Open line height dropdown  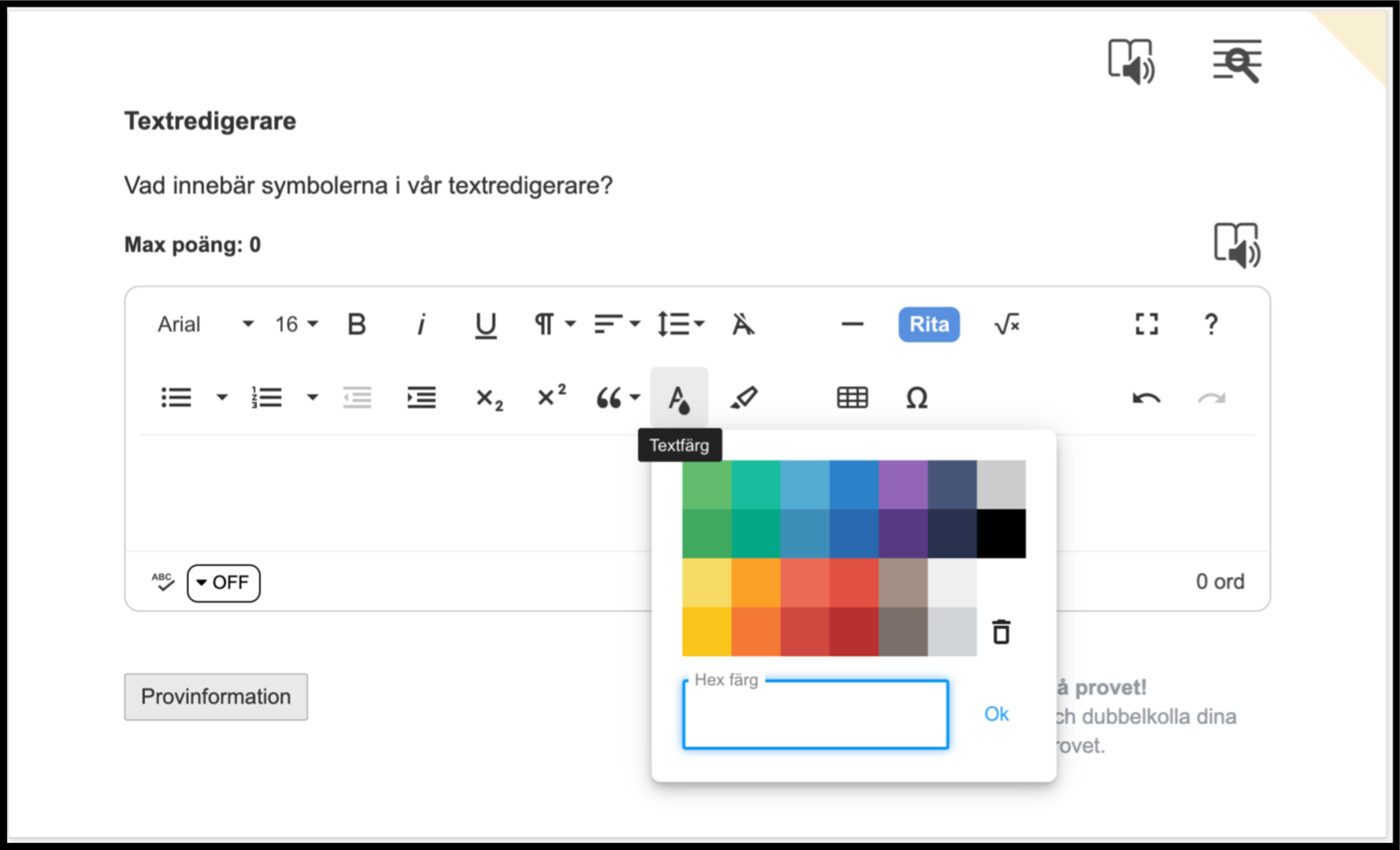(x=681, y=325)
